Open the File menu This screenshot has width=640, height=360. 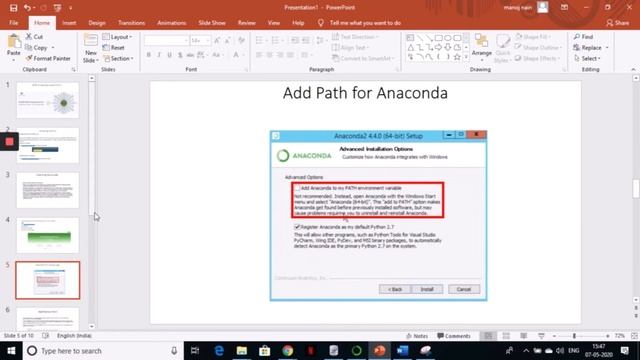click(13, 23)
